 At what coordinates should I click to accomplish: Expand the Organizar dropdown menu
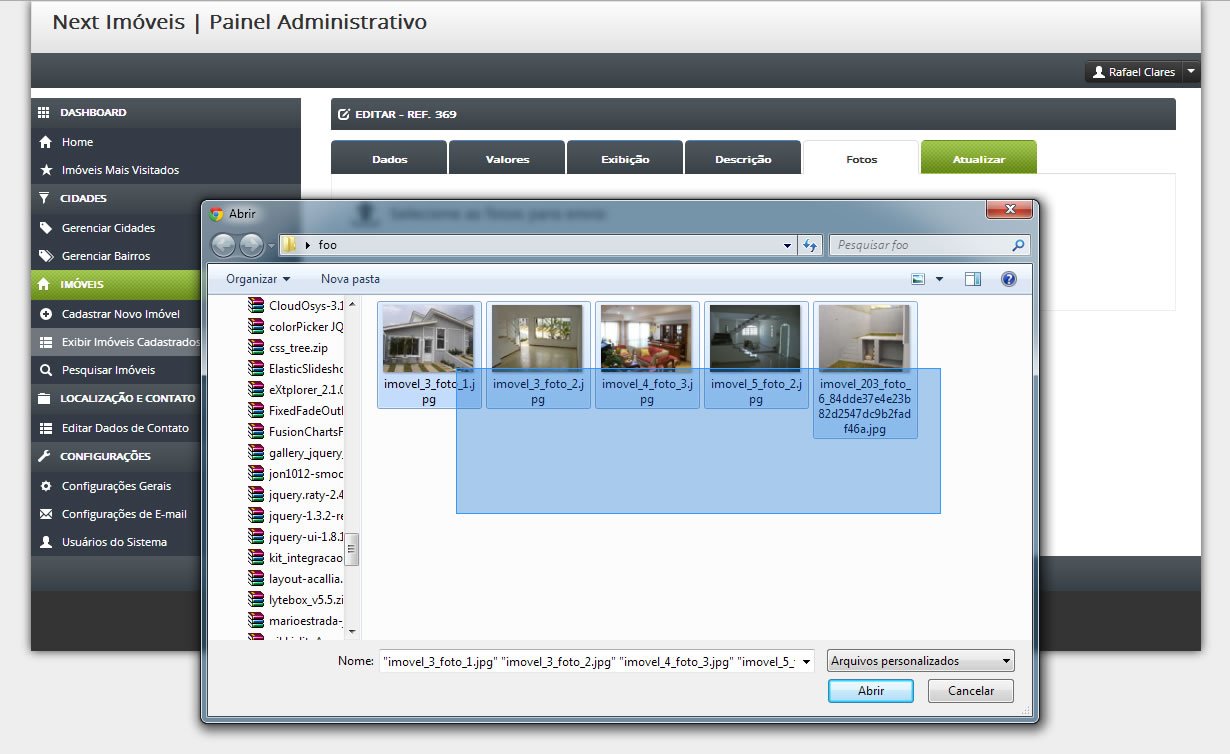tap(258, 279)
